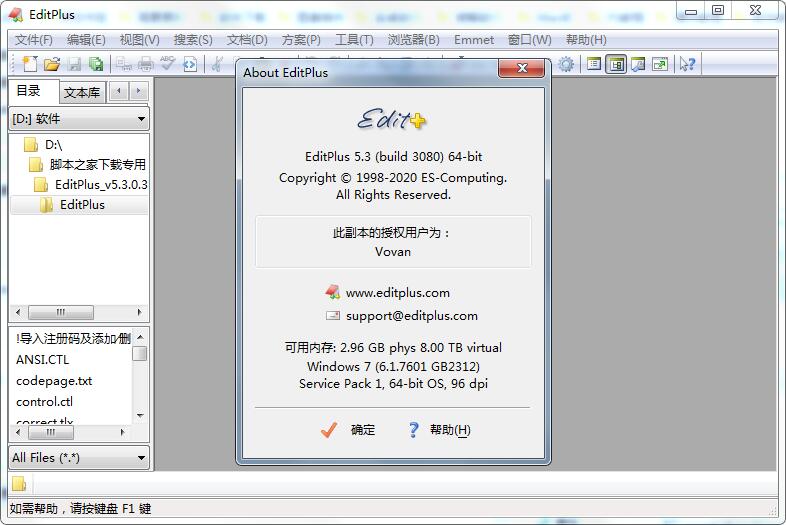Click the context help arrow-question icon
The height and width of the screenshot is (525, 786).
687,64
